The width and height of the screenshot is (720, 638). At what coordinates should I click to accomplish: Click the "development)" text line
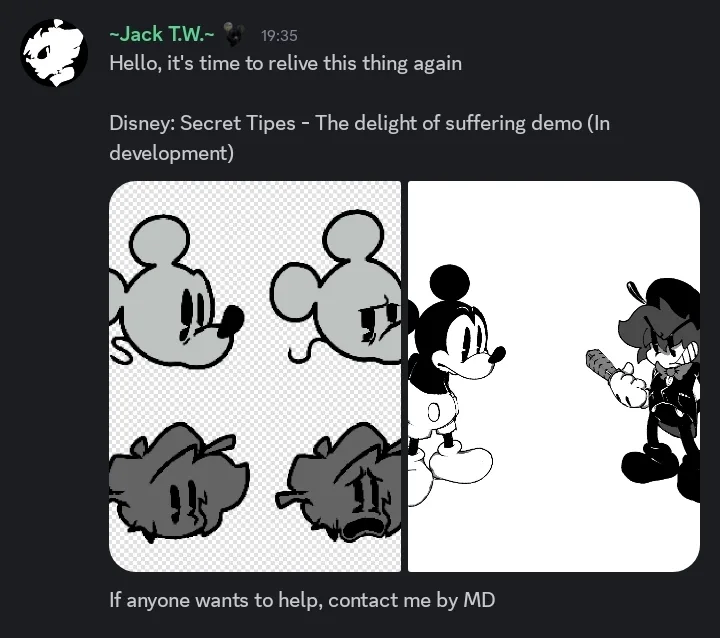pyautogui.click(x=172, y=153)
